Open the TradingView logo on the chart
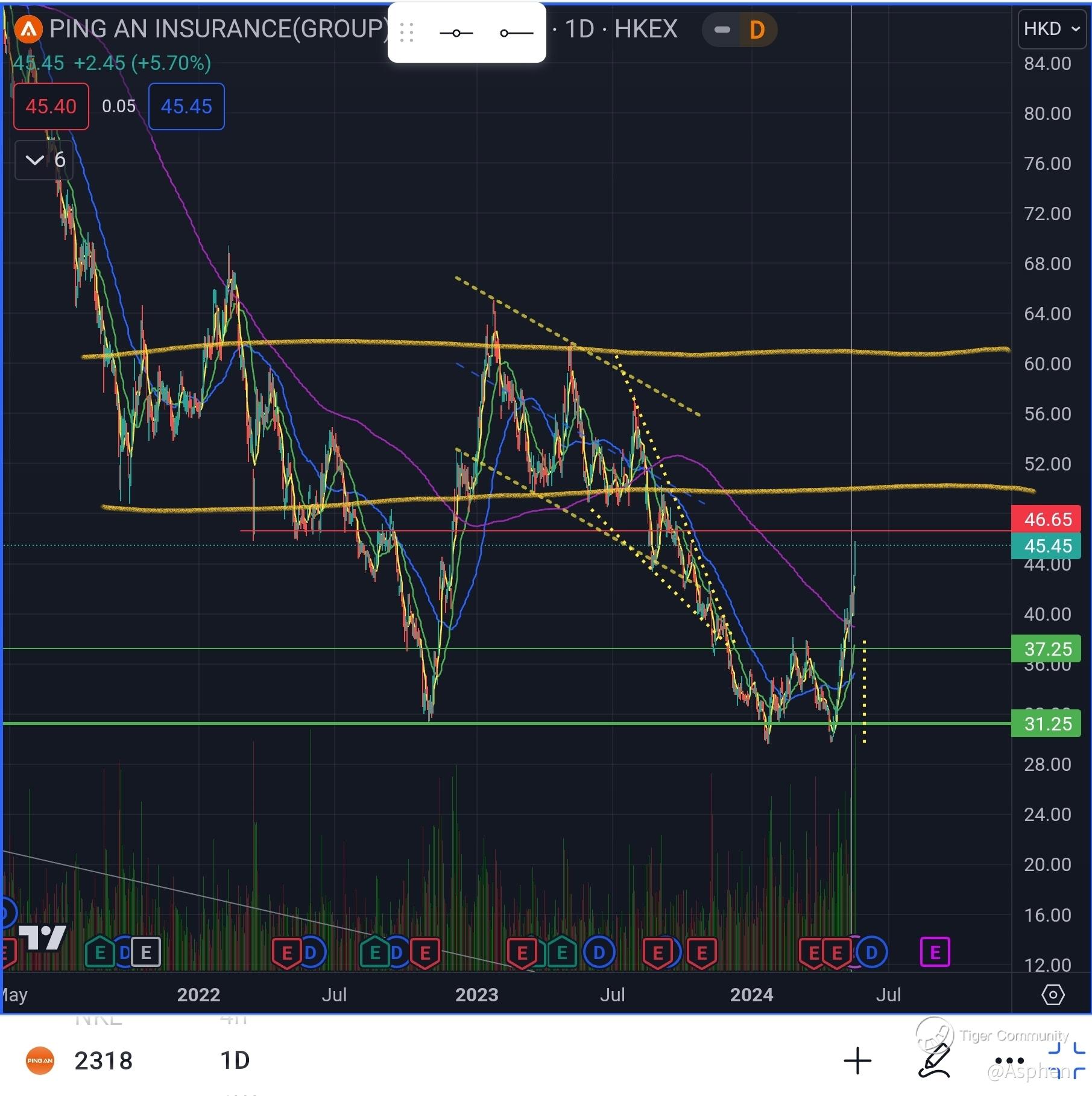The height and width of the screenshot is (1096, 1092). point(42,937)
